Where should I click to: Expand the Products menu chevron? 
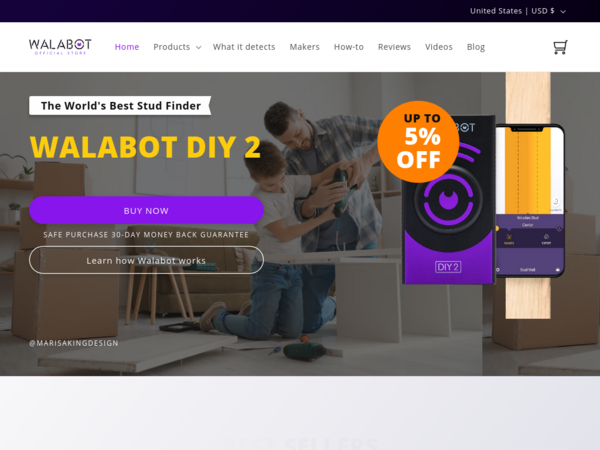point(199,47)
